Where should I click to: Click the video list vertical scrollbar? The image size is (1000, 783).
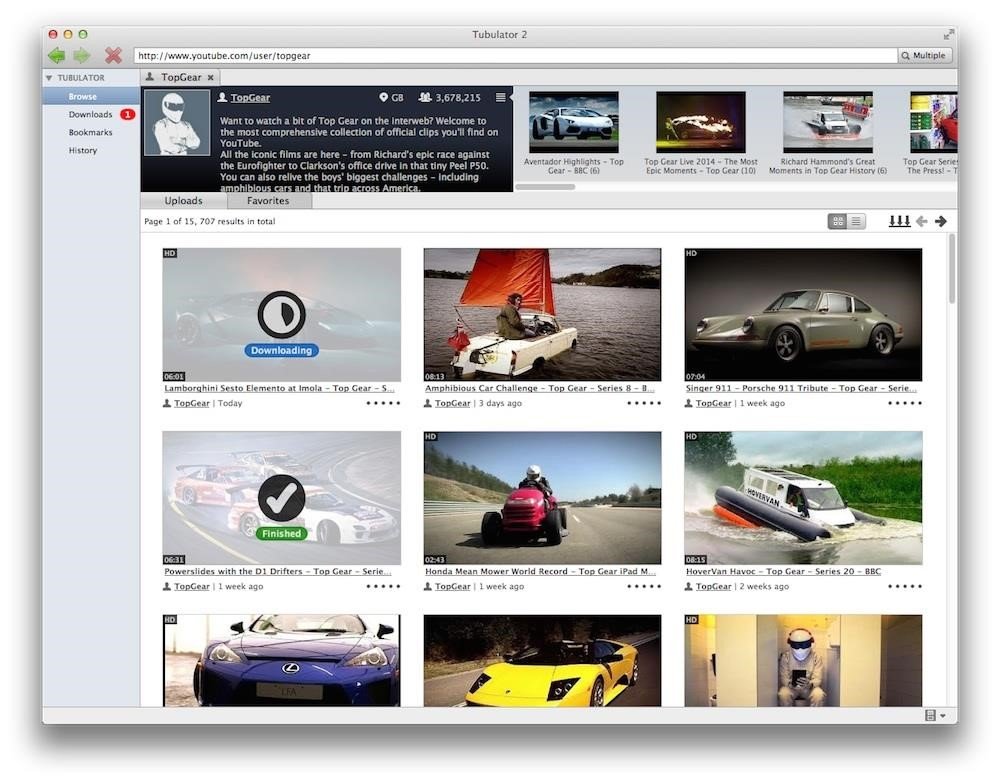tap(952, 268)
